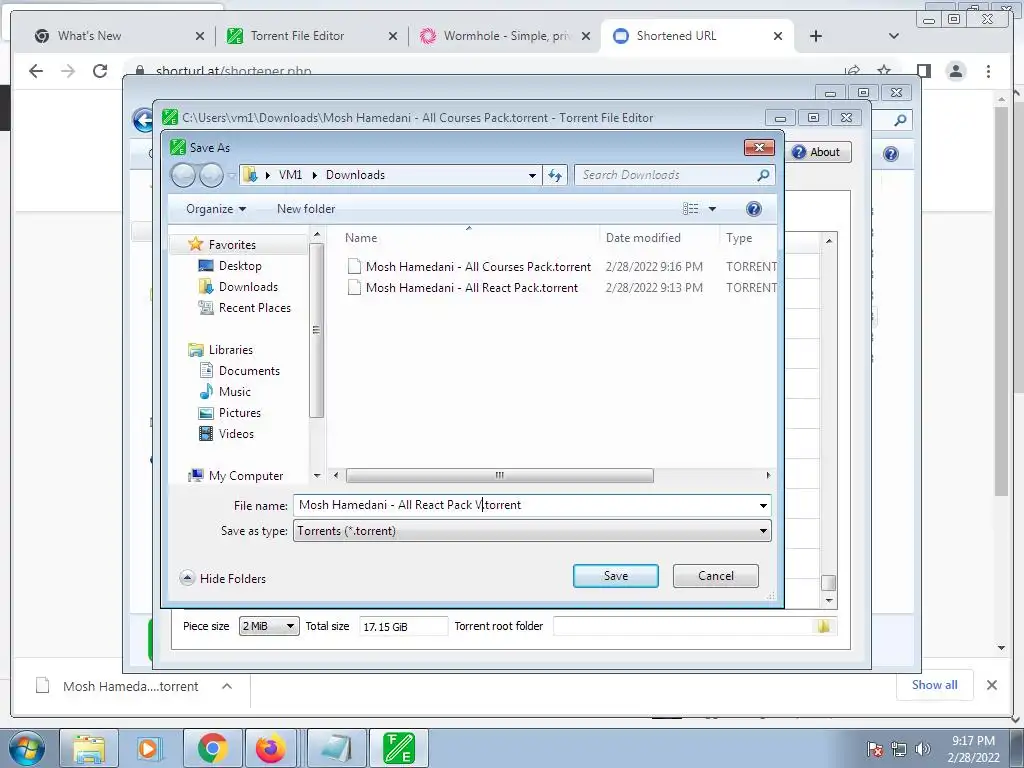Click the Torrent root folder field
This screenshot has height=768, width=1024.
point(683,626)
